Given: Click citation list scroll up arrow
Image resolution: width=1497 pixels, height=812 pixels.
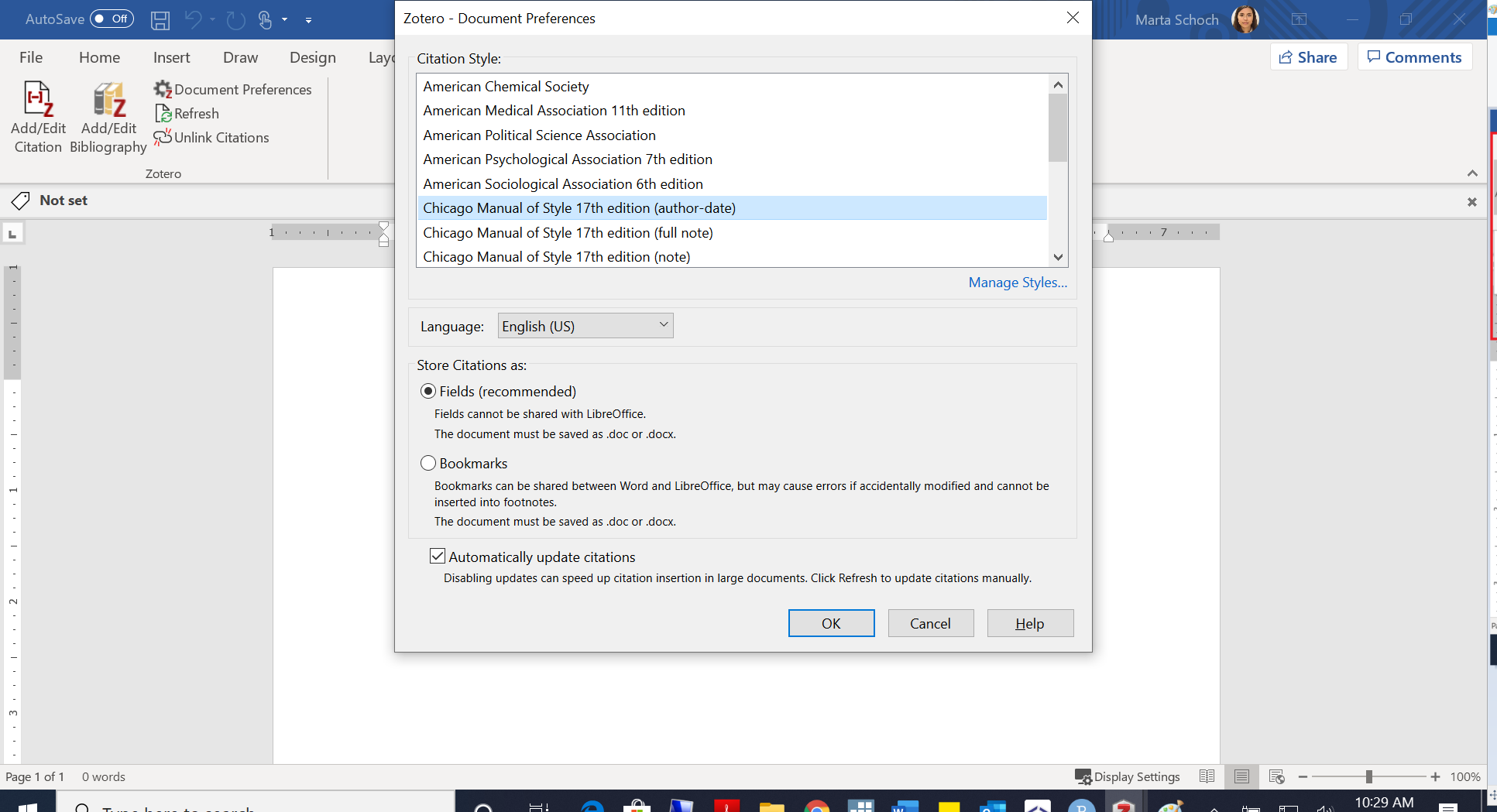Looking at the screenshot, I should (x=1058, y=84).
